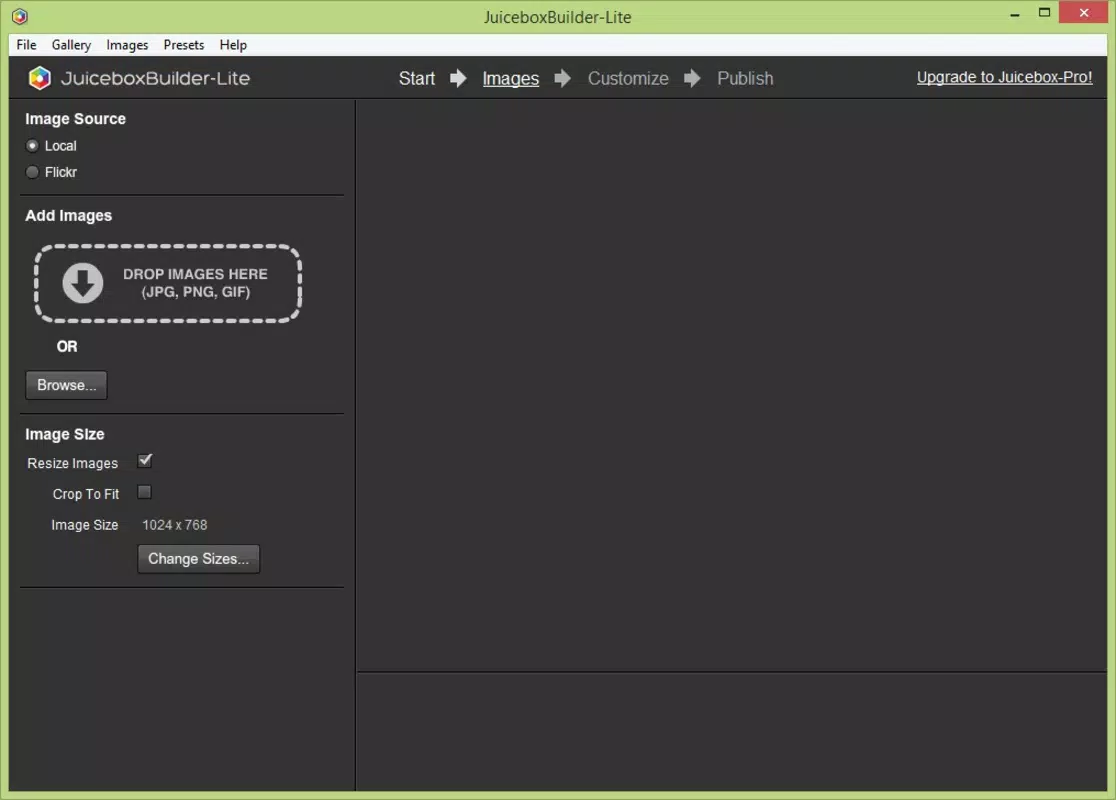The width and height of the screenshot is (1116, 800).
Task: Click the Browse... button
Action: pos(66,385)
